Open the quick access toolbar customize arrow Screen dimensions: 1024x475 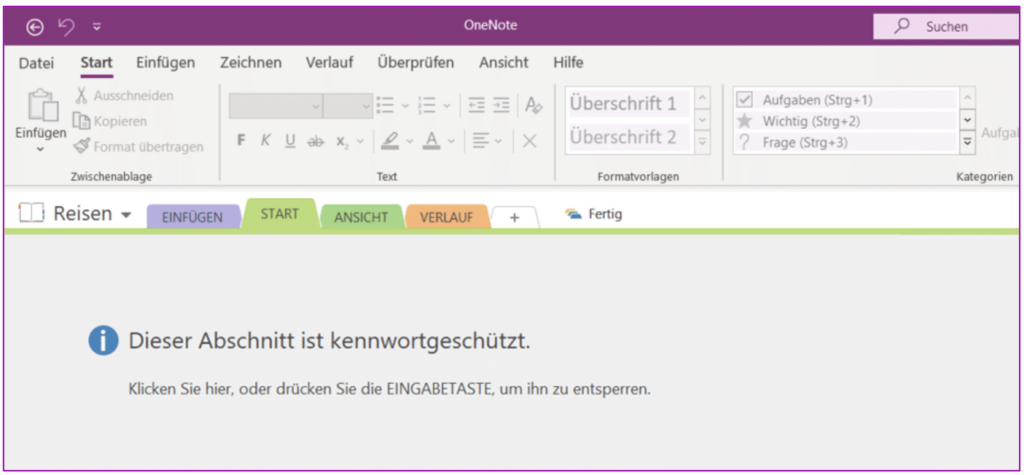[x=97, y=27]
